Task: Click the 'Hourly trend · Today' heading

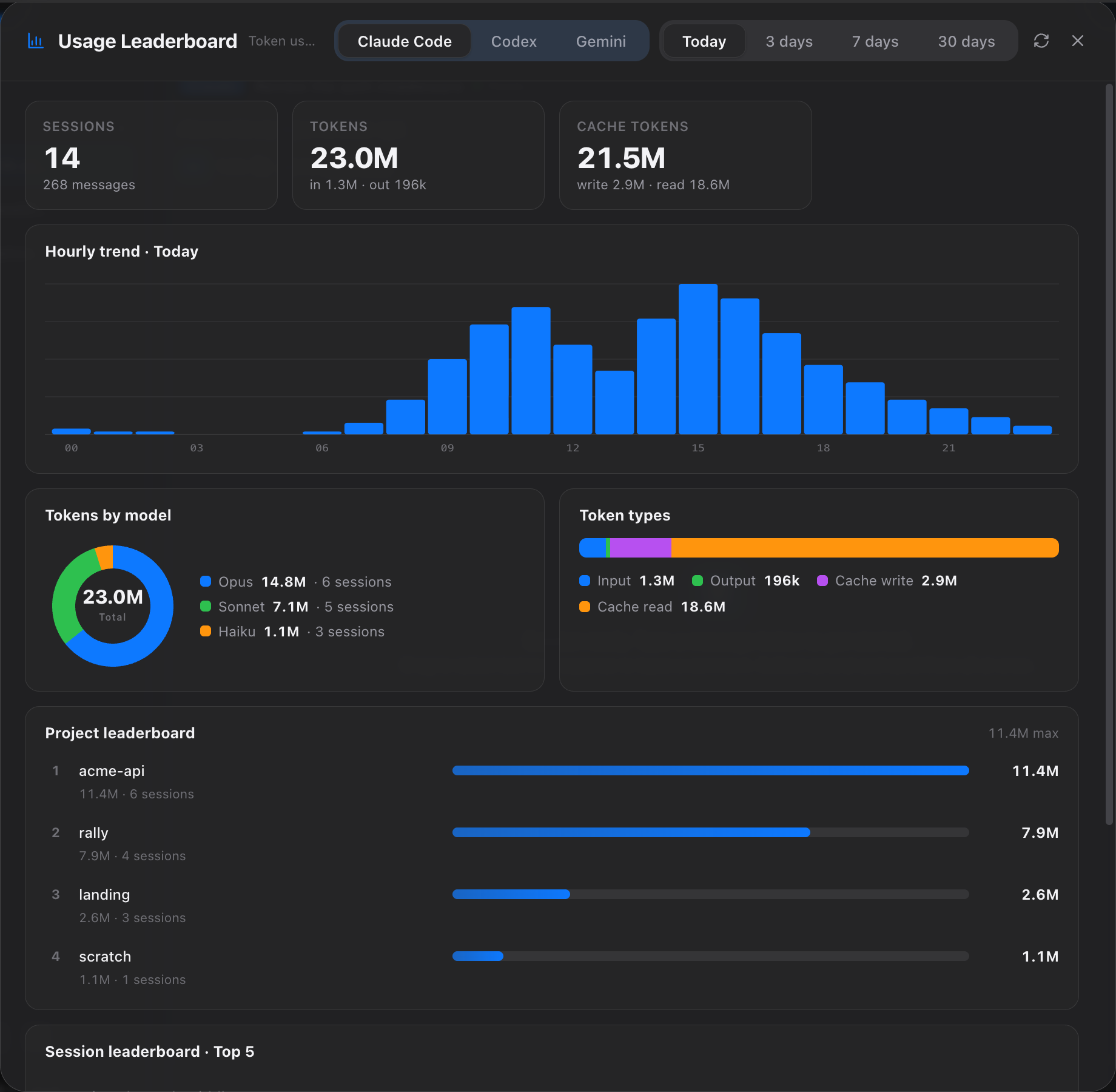Action: pyautogui.click(x=122, y=251)
